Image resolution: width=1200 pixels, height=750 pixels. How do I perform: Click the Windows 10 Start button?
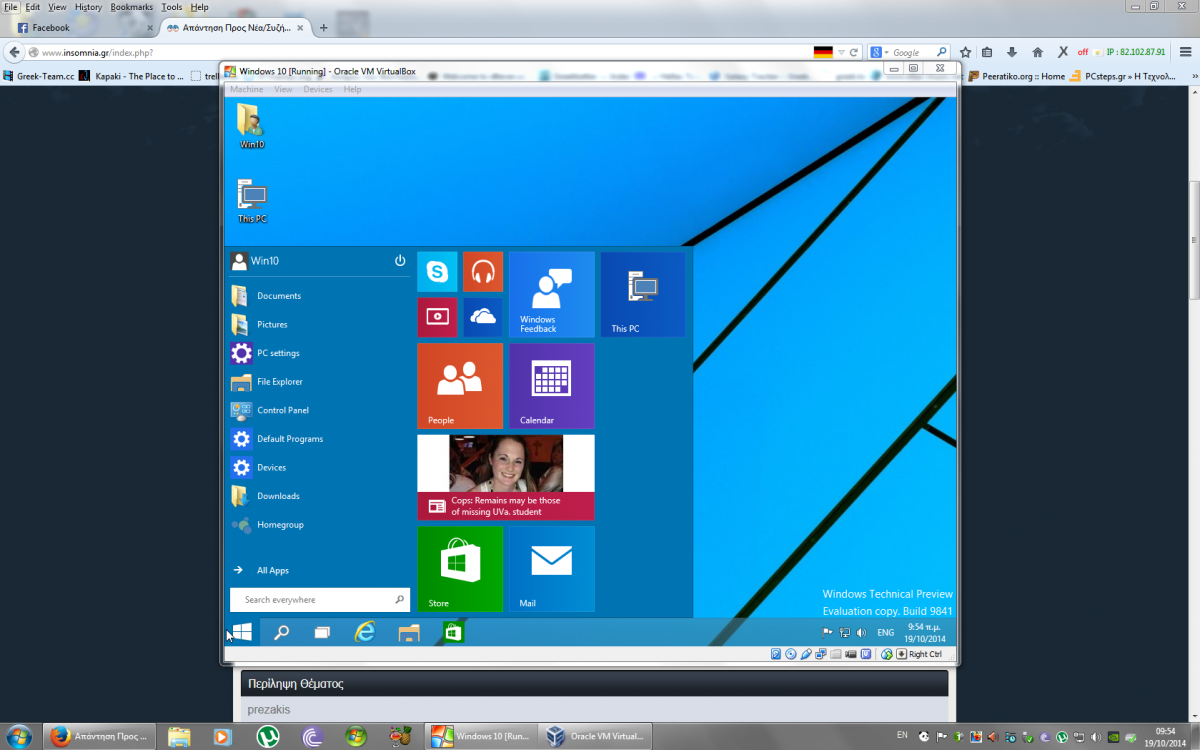coord(242,632)
